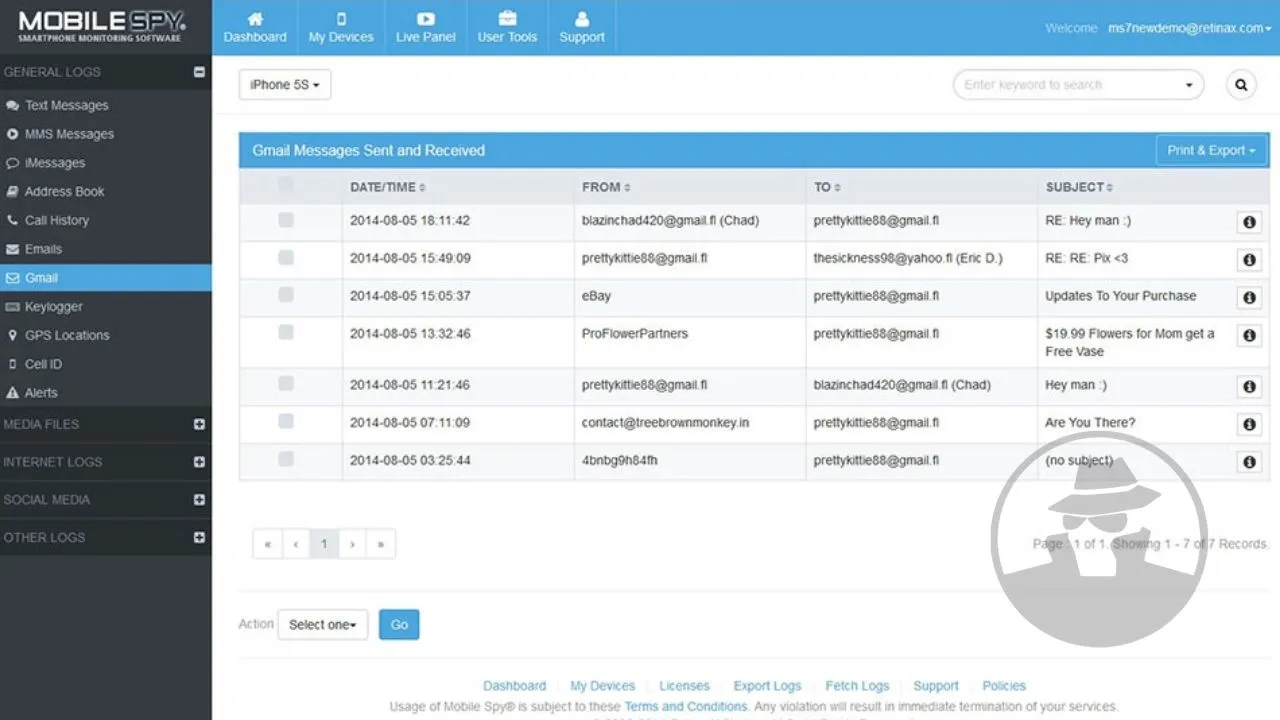Viewport: 1280px width, 720px height.
Task: Open user account dropdown ms7newdemo@retinax.com
Action: 1189,28
